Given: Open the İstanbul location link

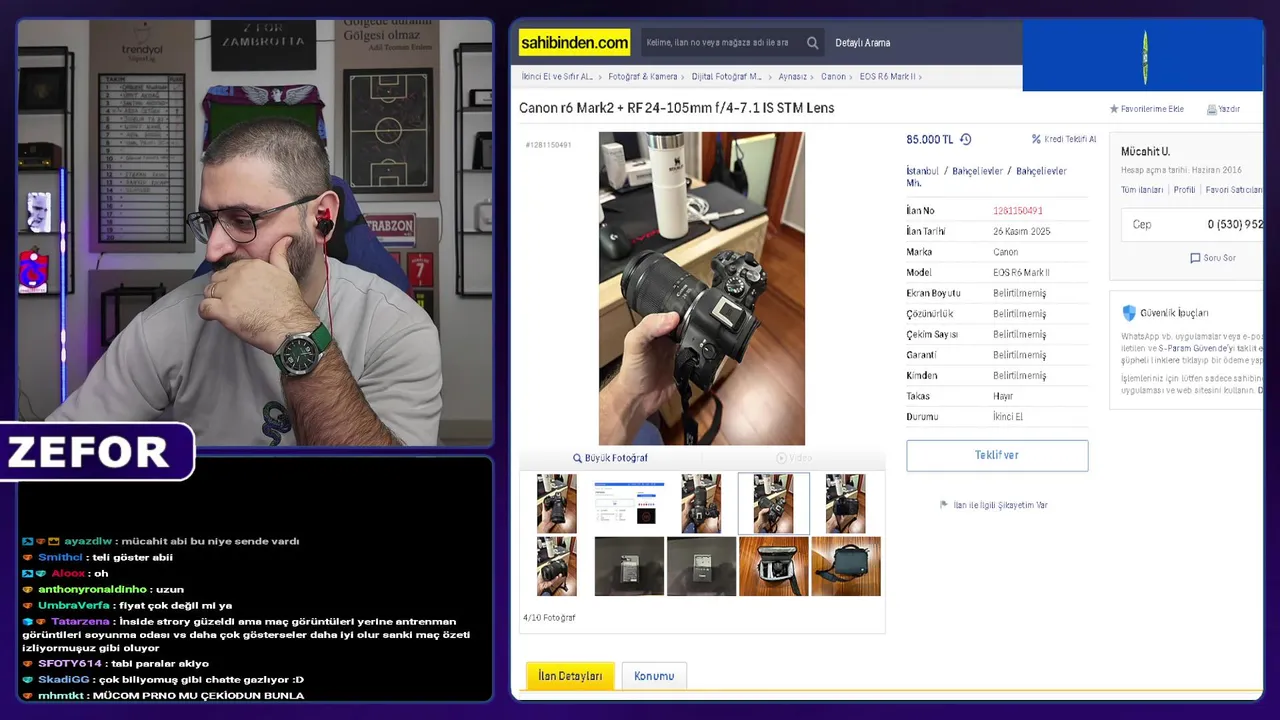Looking at the screenshot, I should click(922, 171).
